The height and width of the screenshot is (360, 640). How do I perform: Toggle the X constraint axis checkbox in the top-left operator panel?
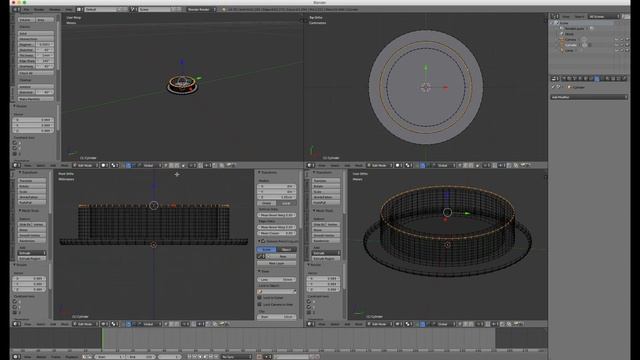[x=15, y=143]
